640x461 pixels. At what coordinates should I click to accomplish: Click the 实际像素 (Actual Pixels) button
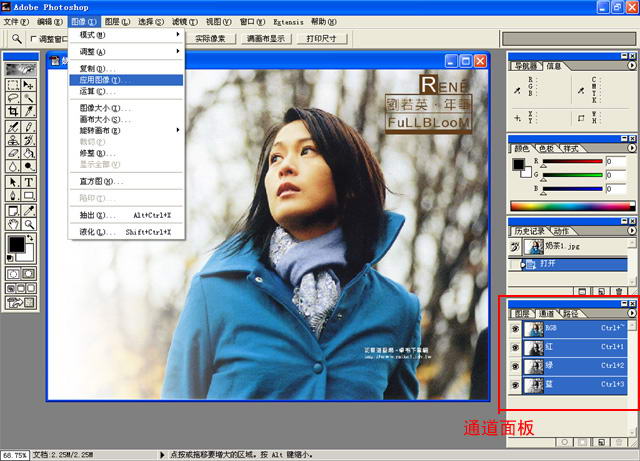210,39
